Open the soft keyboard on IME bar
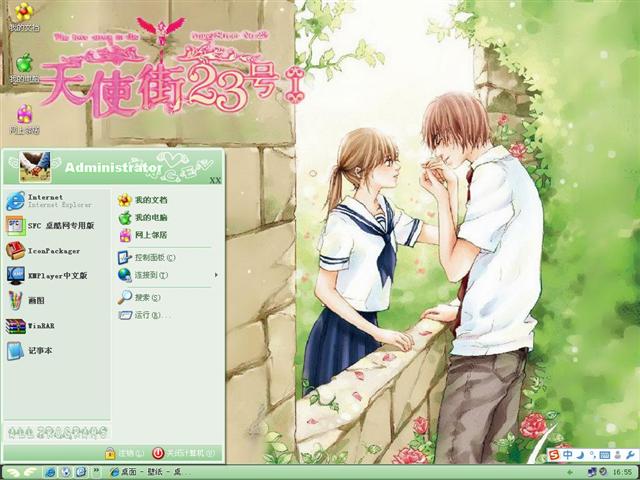This screenshot has width=640, height=480. point(604,455)
